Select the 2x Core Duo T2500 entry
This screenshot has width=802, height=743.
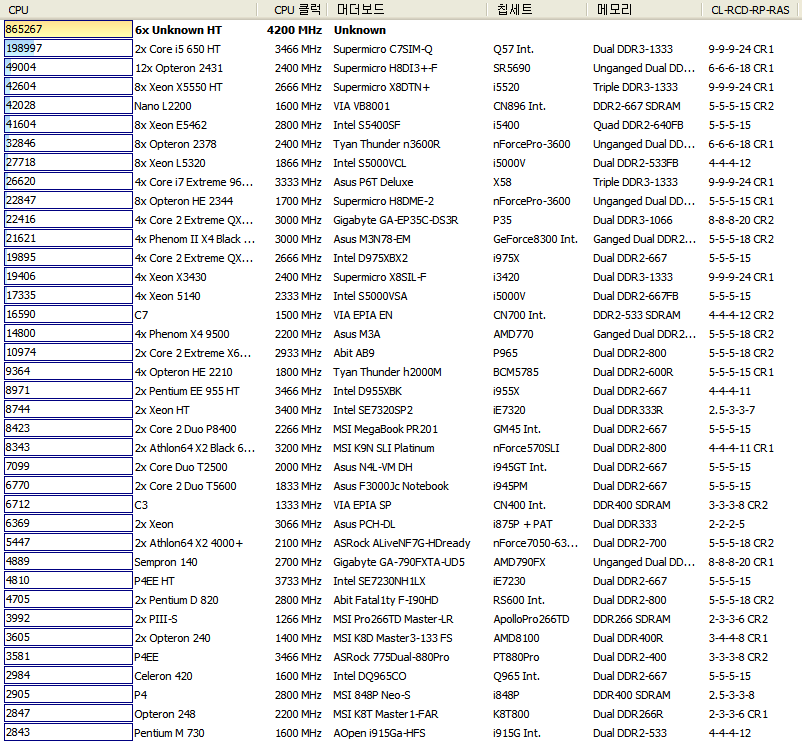tap(181, 467)
